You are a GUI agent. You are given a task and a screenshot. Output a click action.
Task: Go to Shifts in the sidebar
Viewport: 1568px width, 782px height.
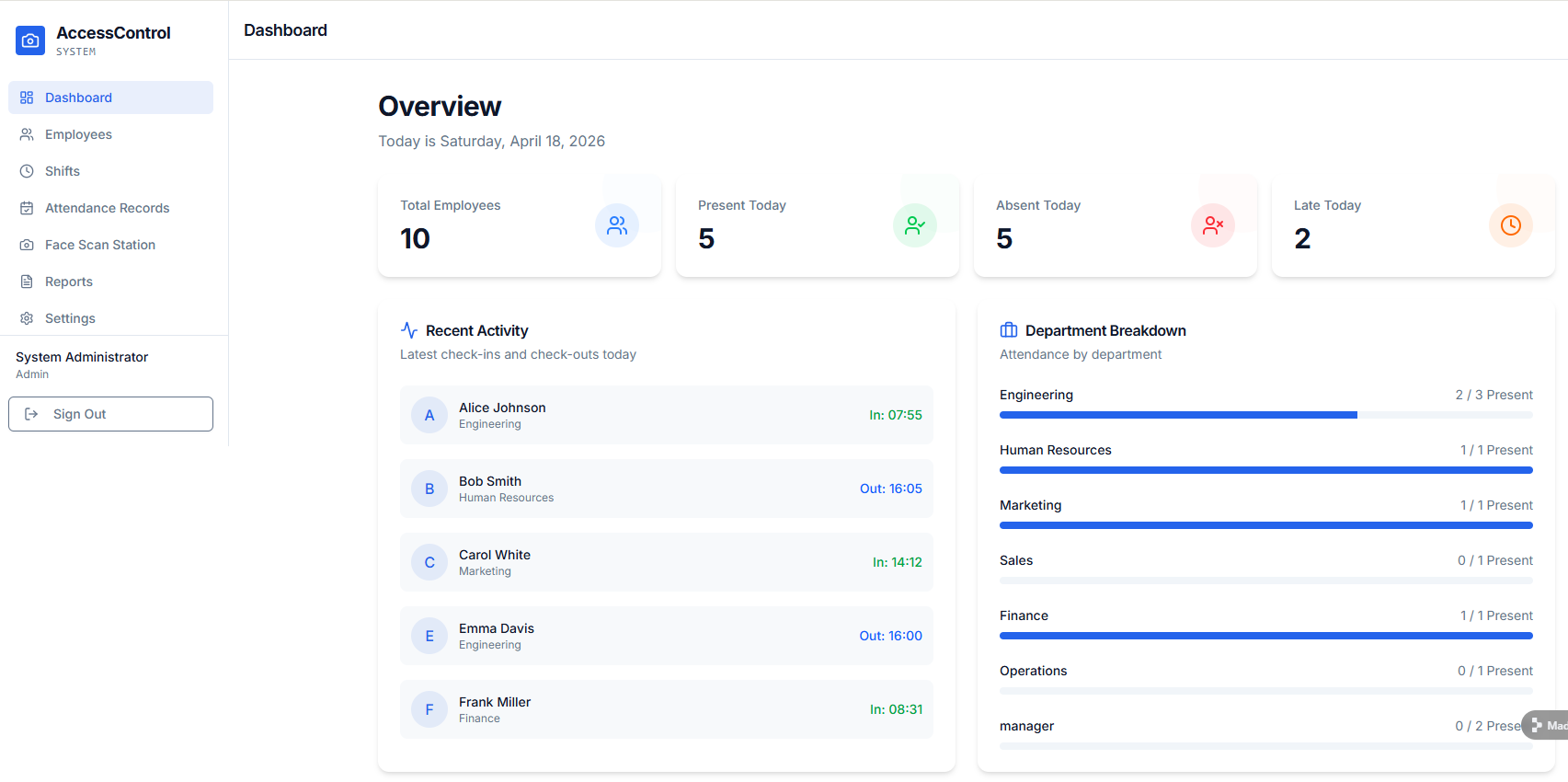pyautogui.click(x=63, y=171)
